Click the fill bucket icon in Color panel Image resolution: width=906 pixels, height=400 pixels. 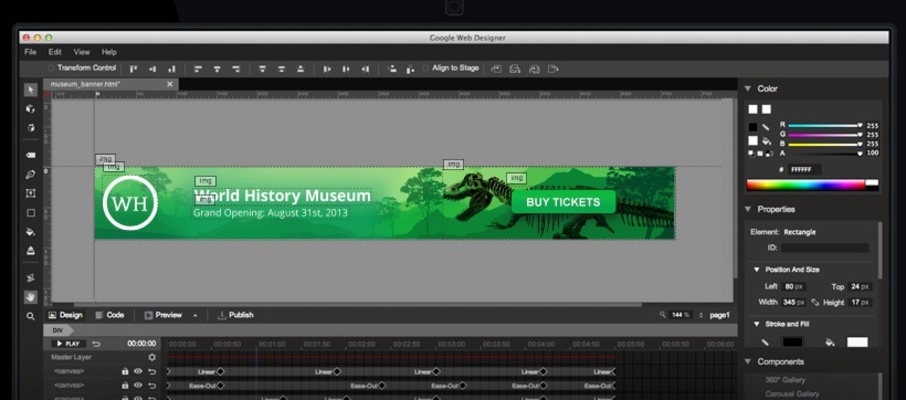coord(767,140)
